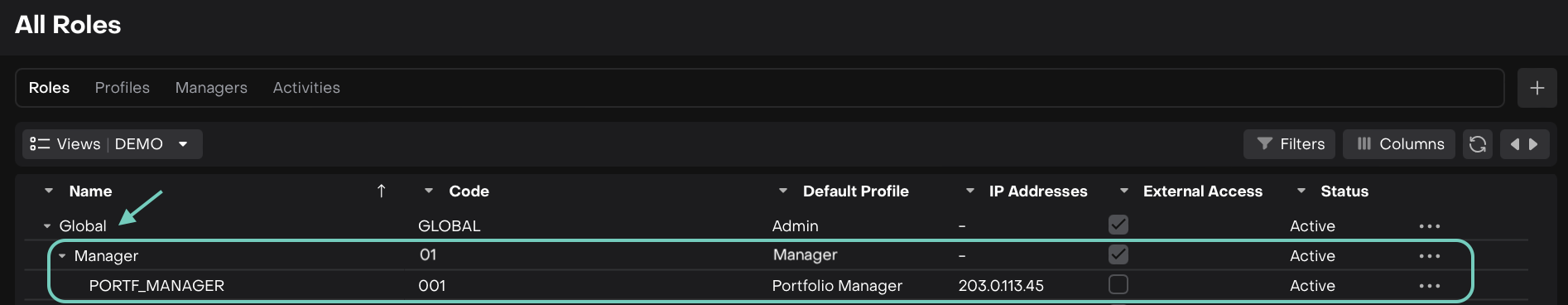Collapse the Global tree row
The height and width of the screenshot is (305, 1568).
click(x=47, y=226)
